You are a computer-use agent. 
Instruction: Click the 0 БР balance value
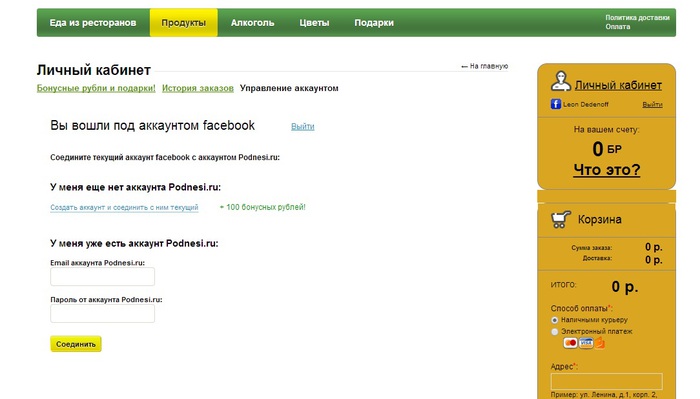[607, 149]
